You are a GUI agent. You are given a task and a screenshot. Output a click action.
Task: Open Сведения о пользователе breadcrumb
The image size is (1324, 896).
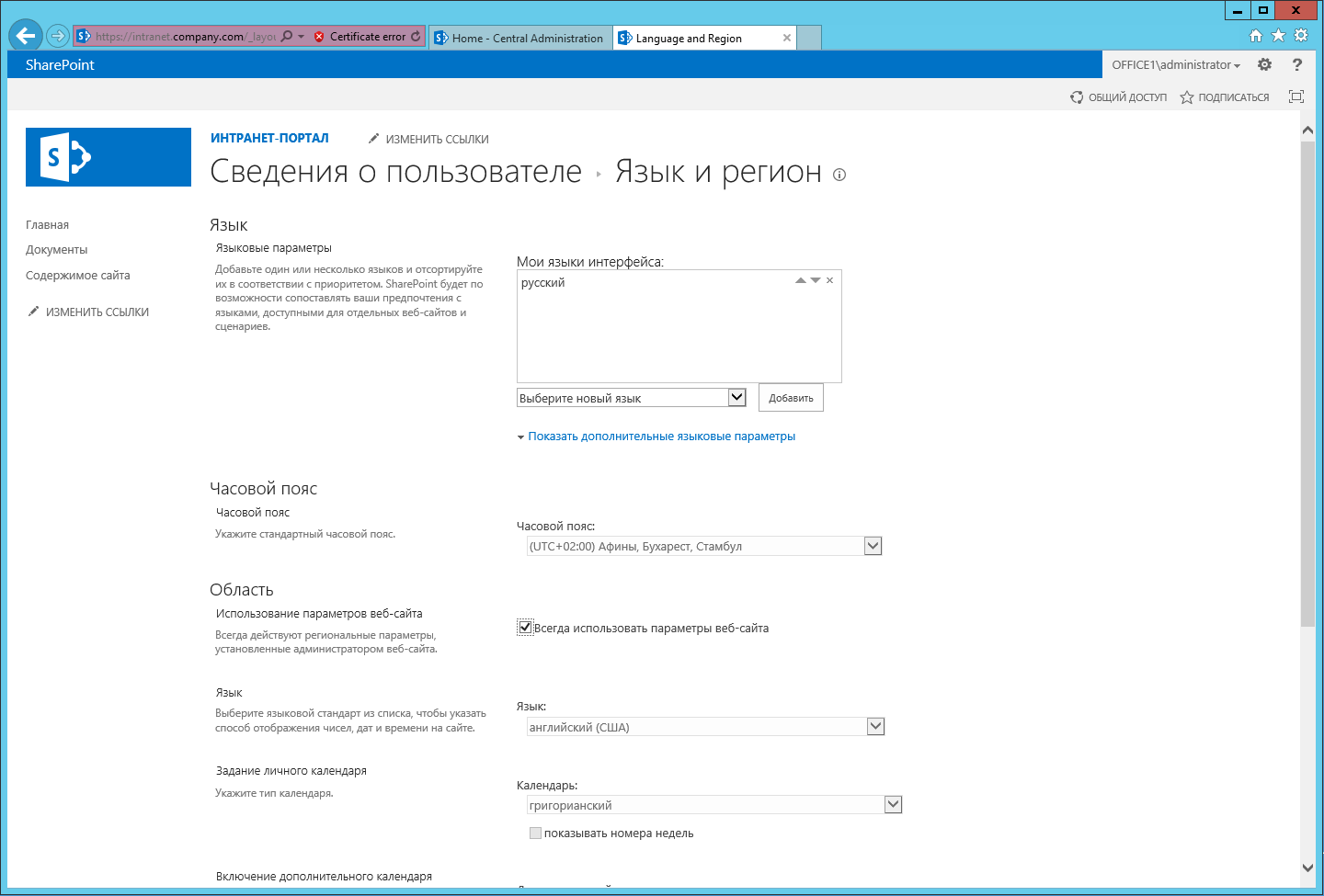click(x=396, y=172)
